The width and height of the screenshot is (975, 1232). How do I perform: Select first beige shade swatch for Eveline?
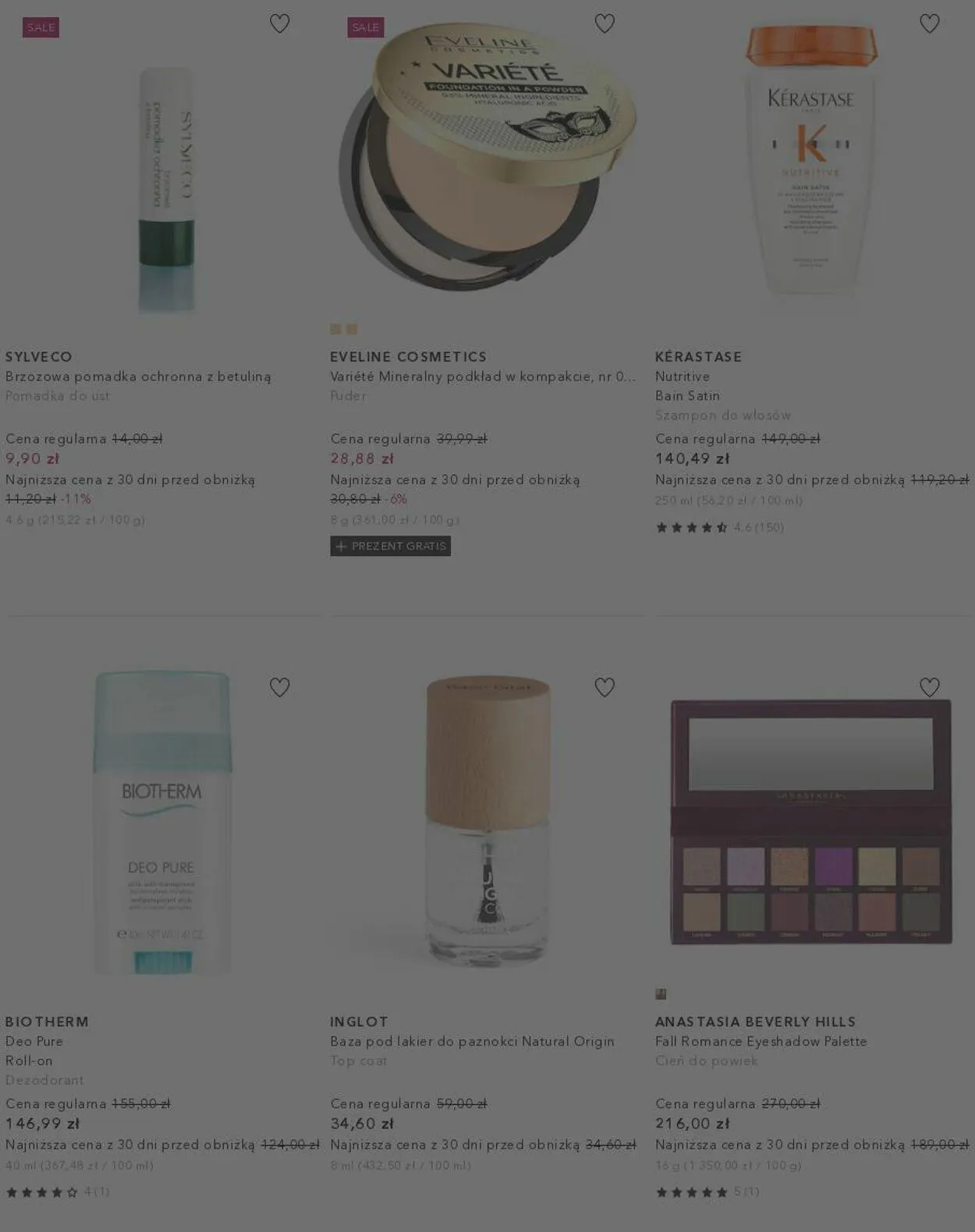click(335, 329)
